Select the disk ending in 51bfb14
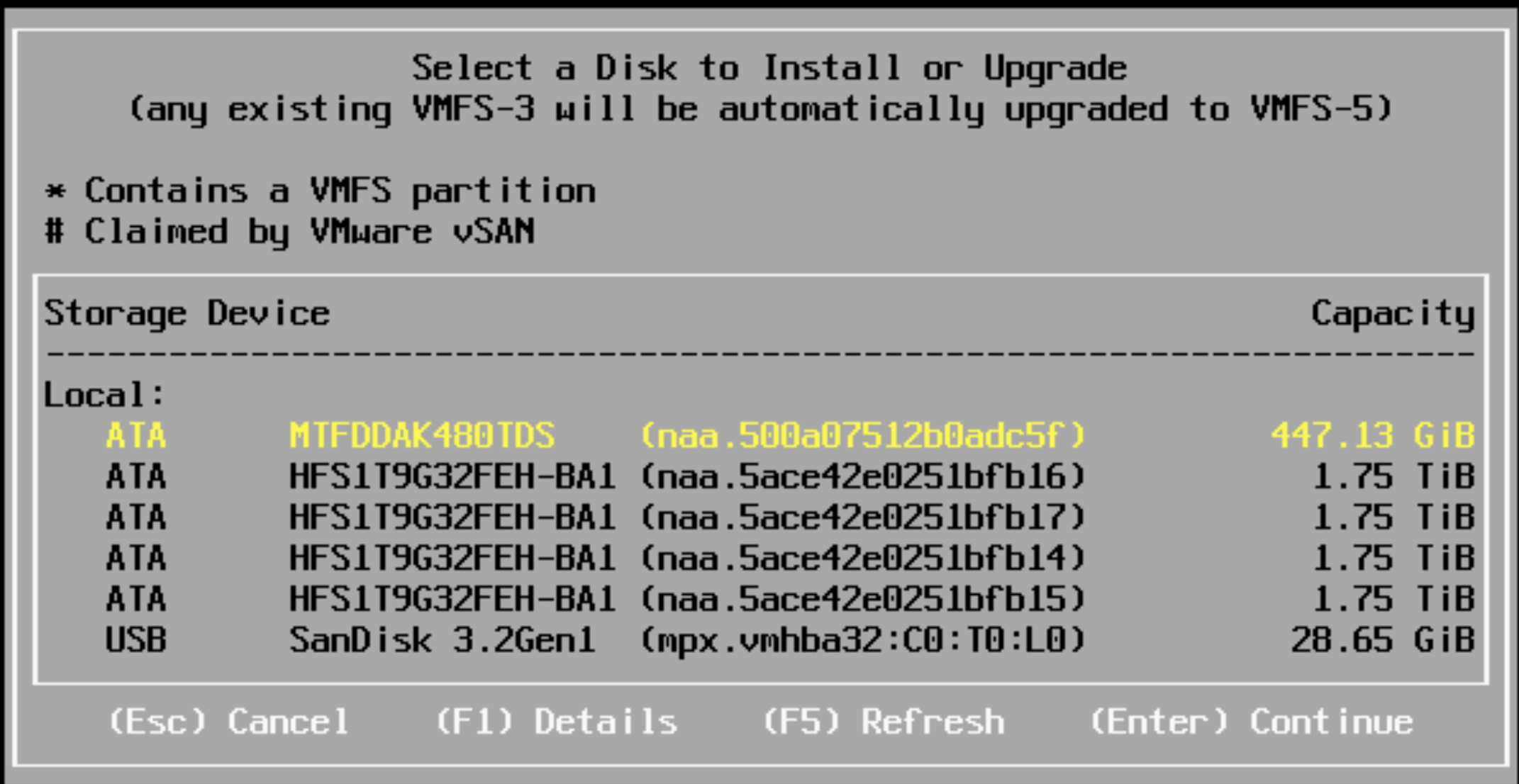Screen dimensions: 1519x784 tap(759, 559)
